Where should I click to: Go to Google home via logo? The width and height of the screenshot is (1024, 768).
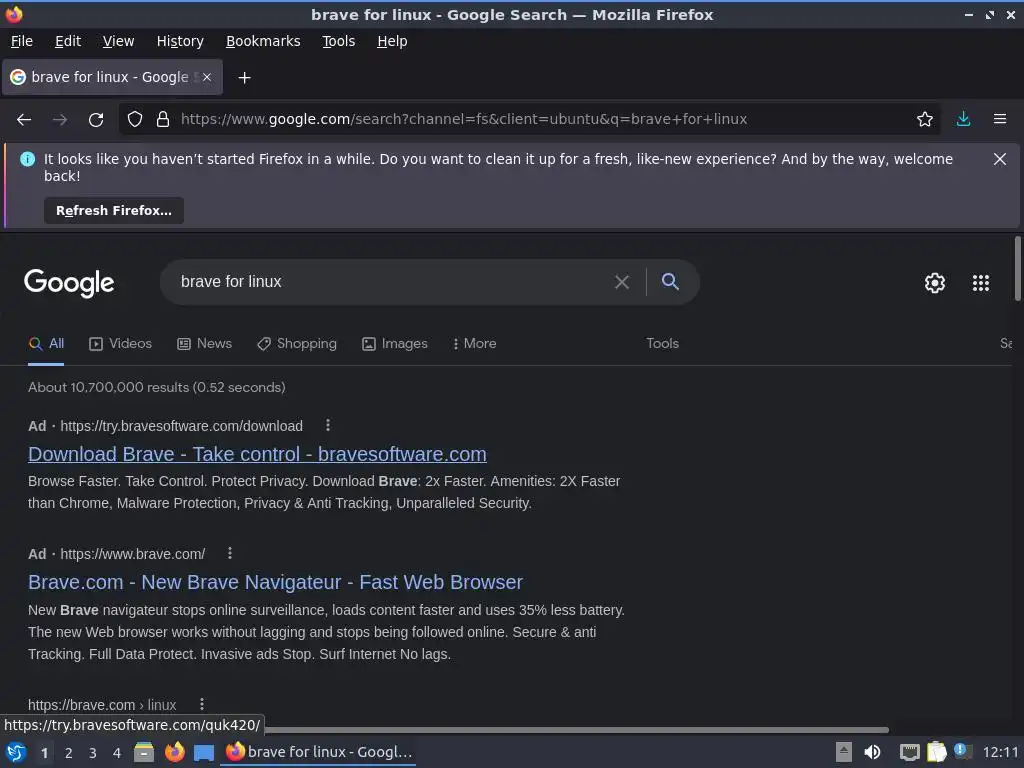click(69, 283)
